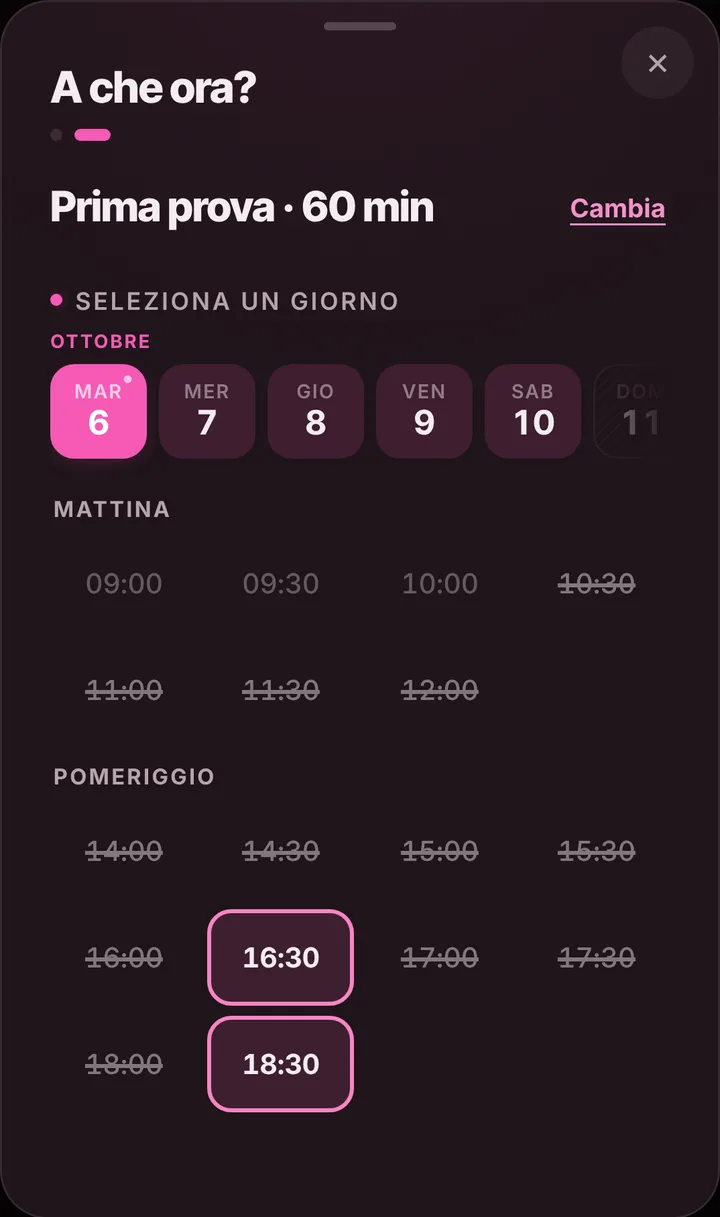The height and width of the screenshot is (1217, 720).
Task: Choose MER 7 day chip
Action: (207, 411)
